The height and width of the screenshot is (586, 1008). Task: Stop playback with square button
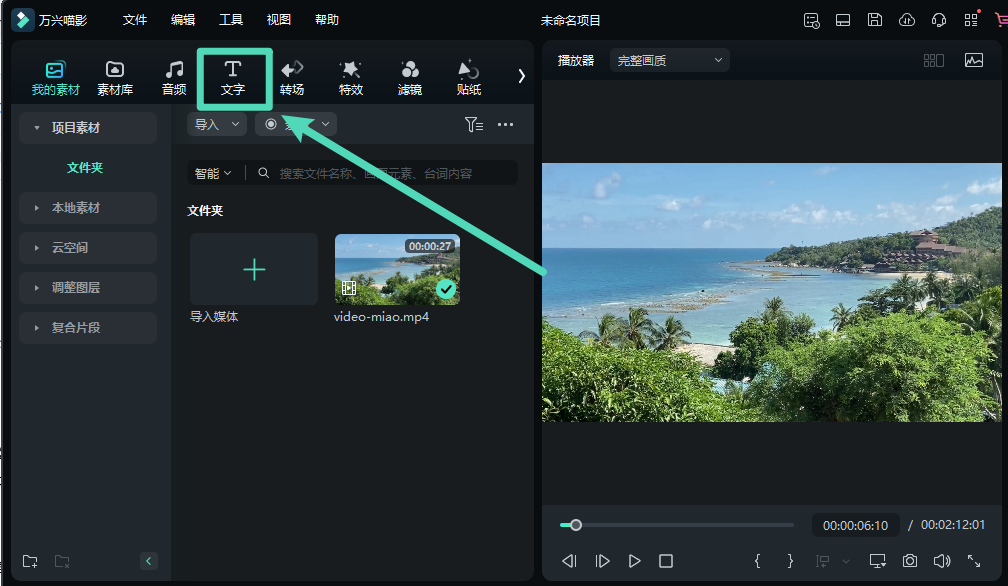(x=666, y=561)
